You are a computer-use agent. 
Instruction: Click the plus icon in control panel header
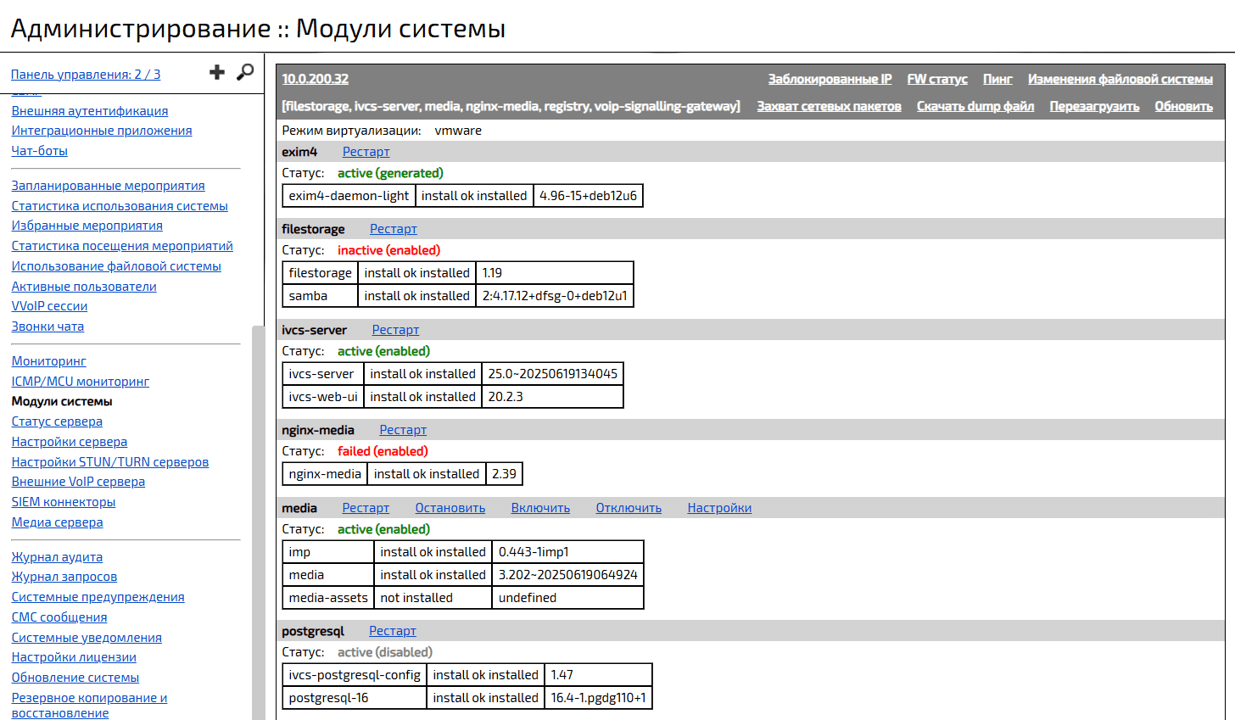(x=217, y=72)
